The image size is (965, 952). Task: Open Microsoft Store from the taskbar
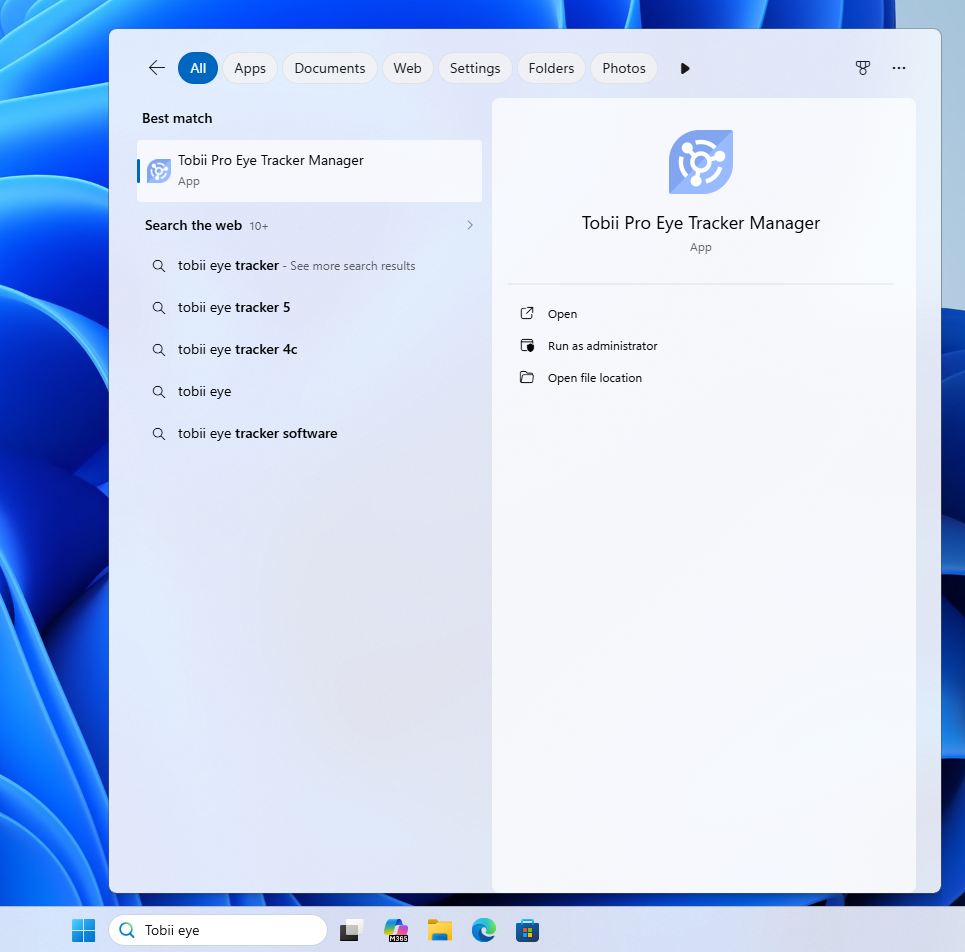pyautogui.click(x=527, y=930)
